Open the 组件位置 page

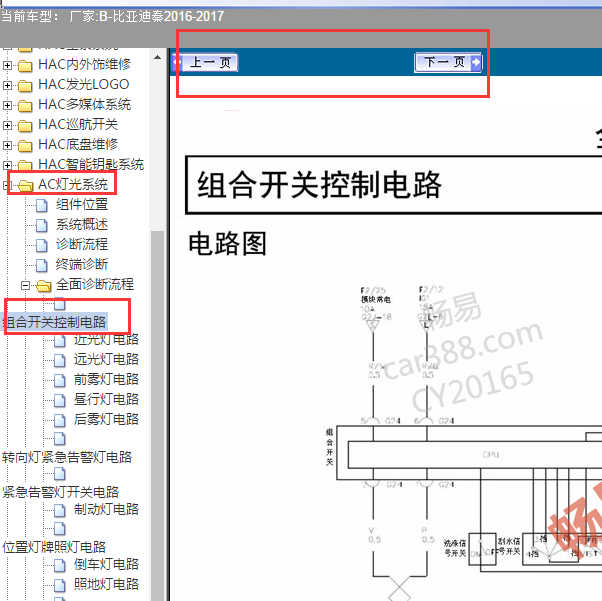[82, 205]
